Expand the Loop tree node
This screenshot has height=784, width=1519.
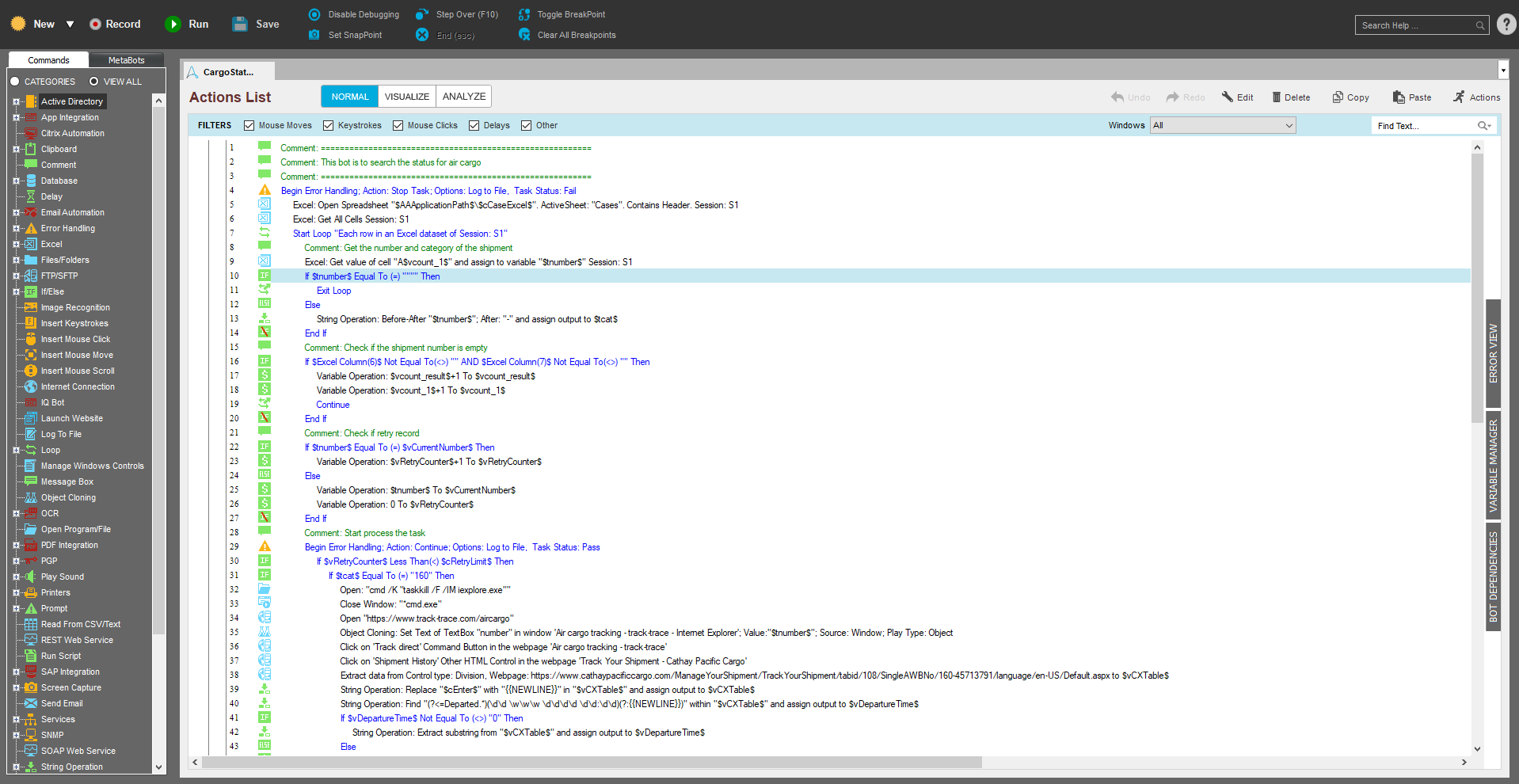(16, 450)
